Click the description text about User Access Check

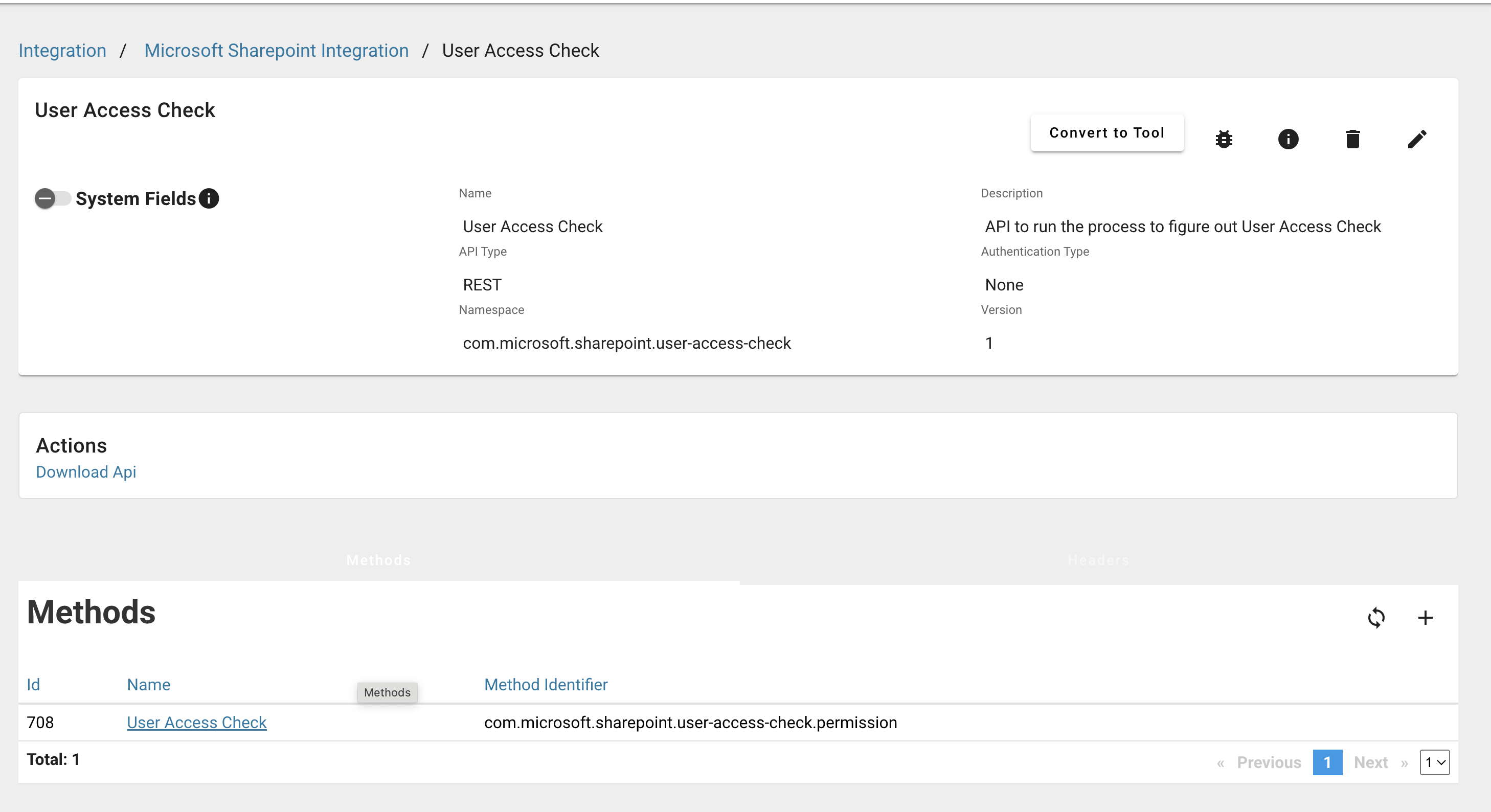[x=1183, y=227]
